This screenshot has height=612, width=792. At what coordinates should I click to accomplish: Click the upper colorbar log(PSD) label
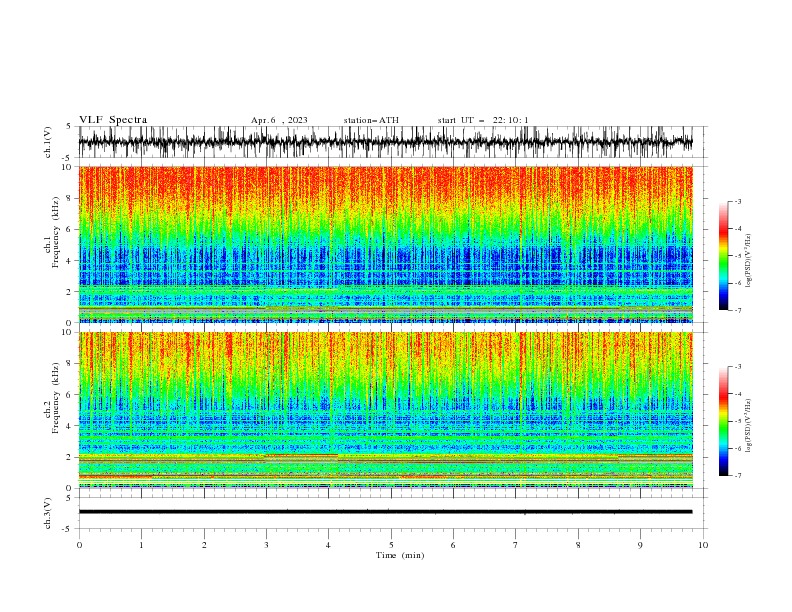[748, 261]
